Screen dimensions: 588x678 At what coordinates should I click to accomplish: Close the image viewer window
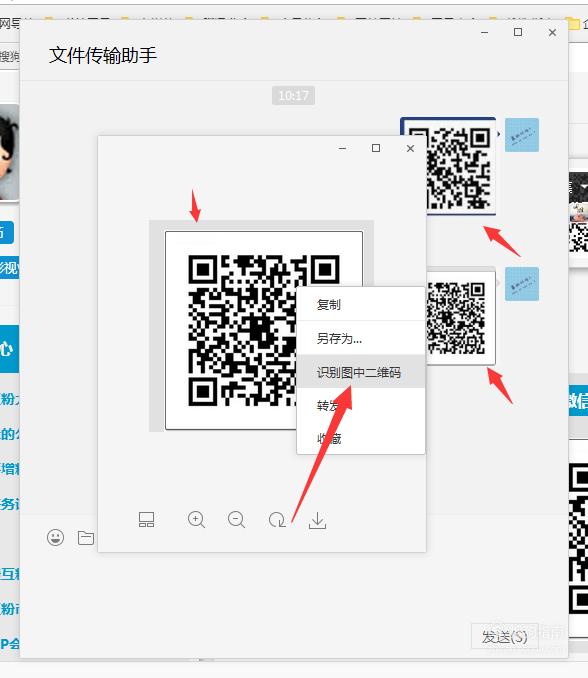click(410, 148)
